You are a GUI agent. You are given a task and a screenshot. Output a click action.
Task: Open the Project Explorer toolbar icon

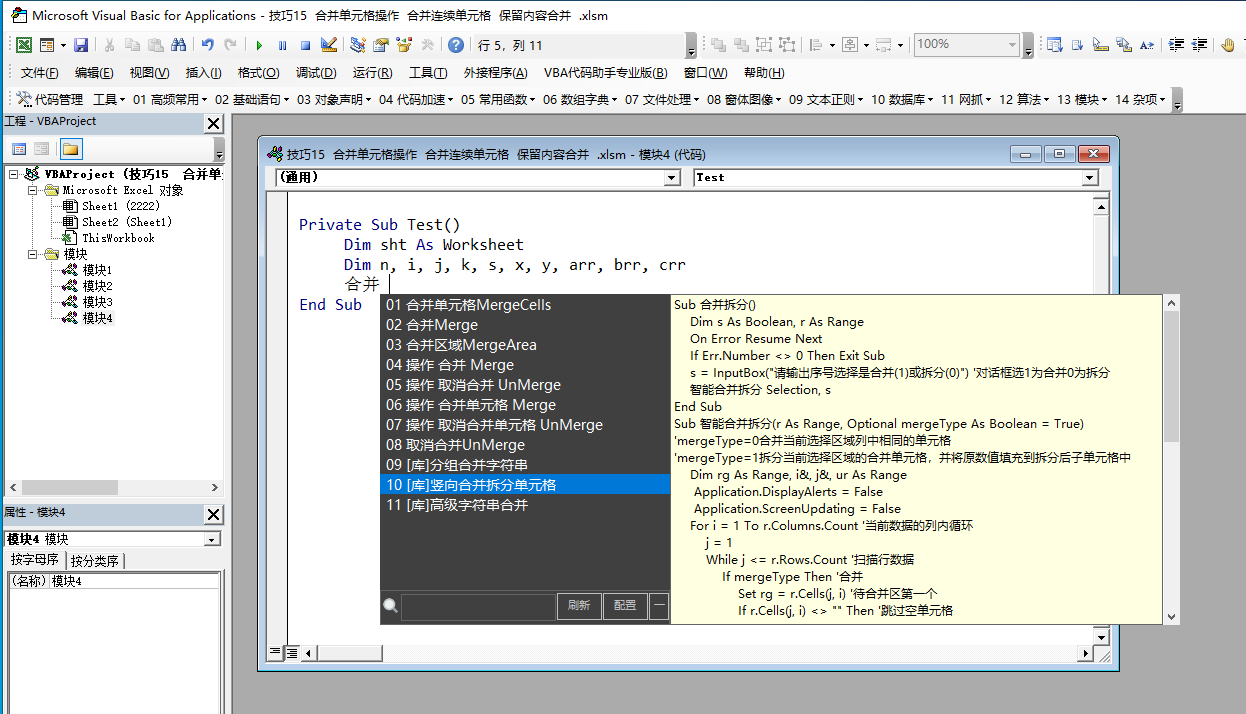click(x=357, y=45)
